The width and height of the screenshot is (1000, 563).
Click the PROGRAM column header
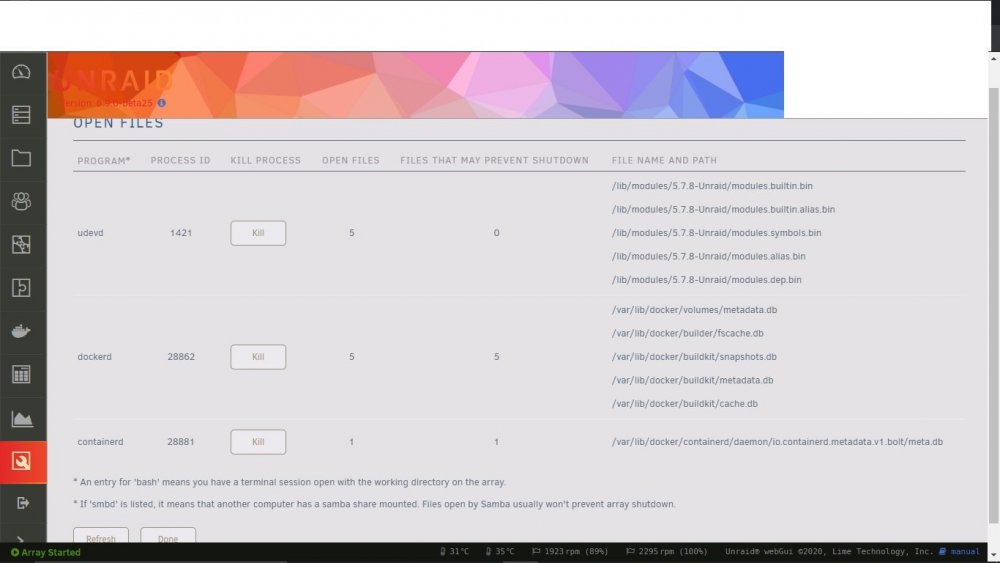104,161
